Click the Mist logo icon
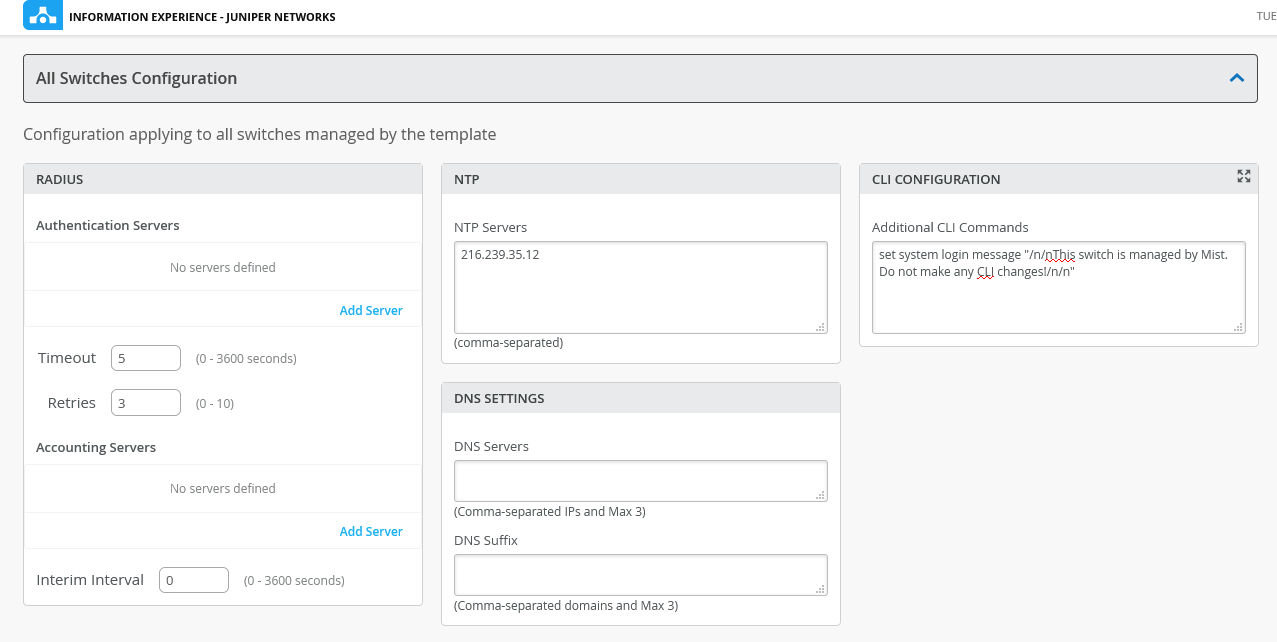This screenshot has height=642, width=1277. 42,17
